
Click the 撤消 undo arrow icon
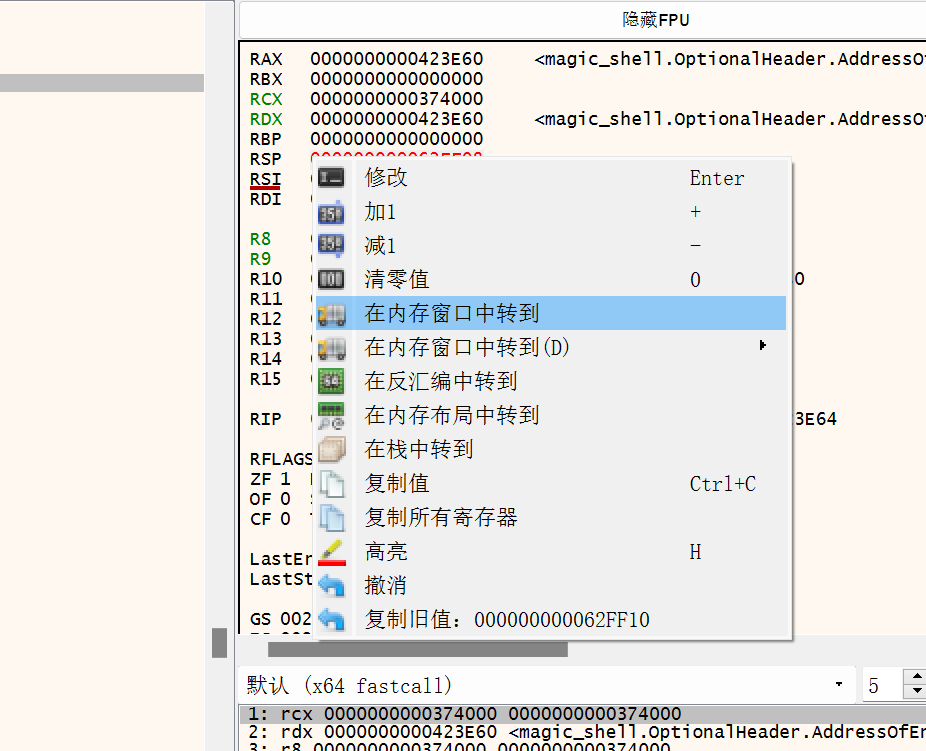331,585
